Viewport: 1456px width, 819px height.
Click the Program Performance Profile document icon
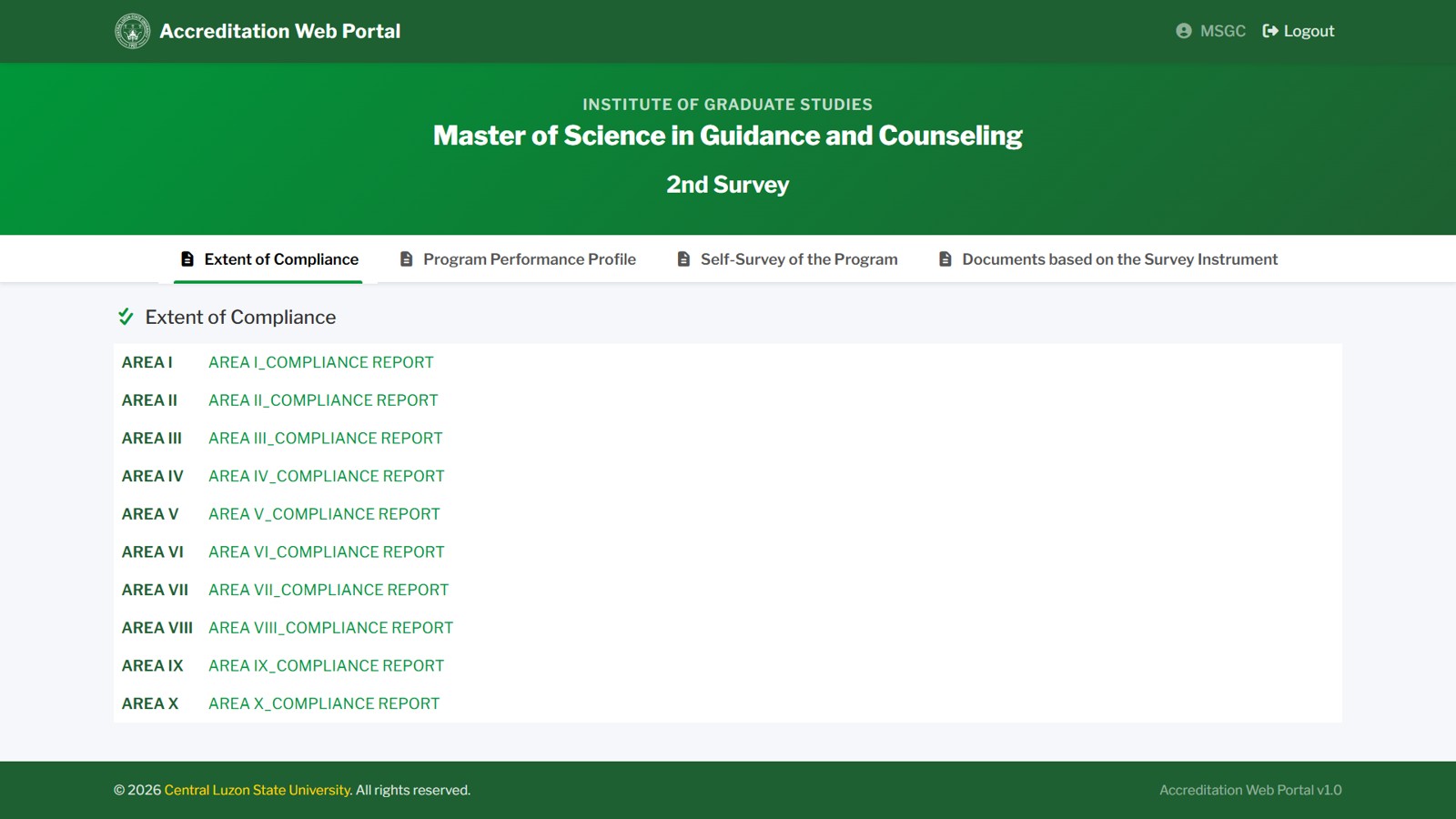(x=407, y=259)
